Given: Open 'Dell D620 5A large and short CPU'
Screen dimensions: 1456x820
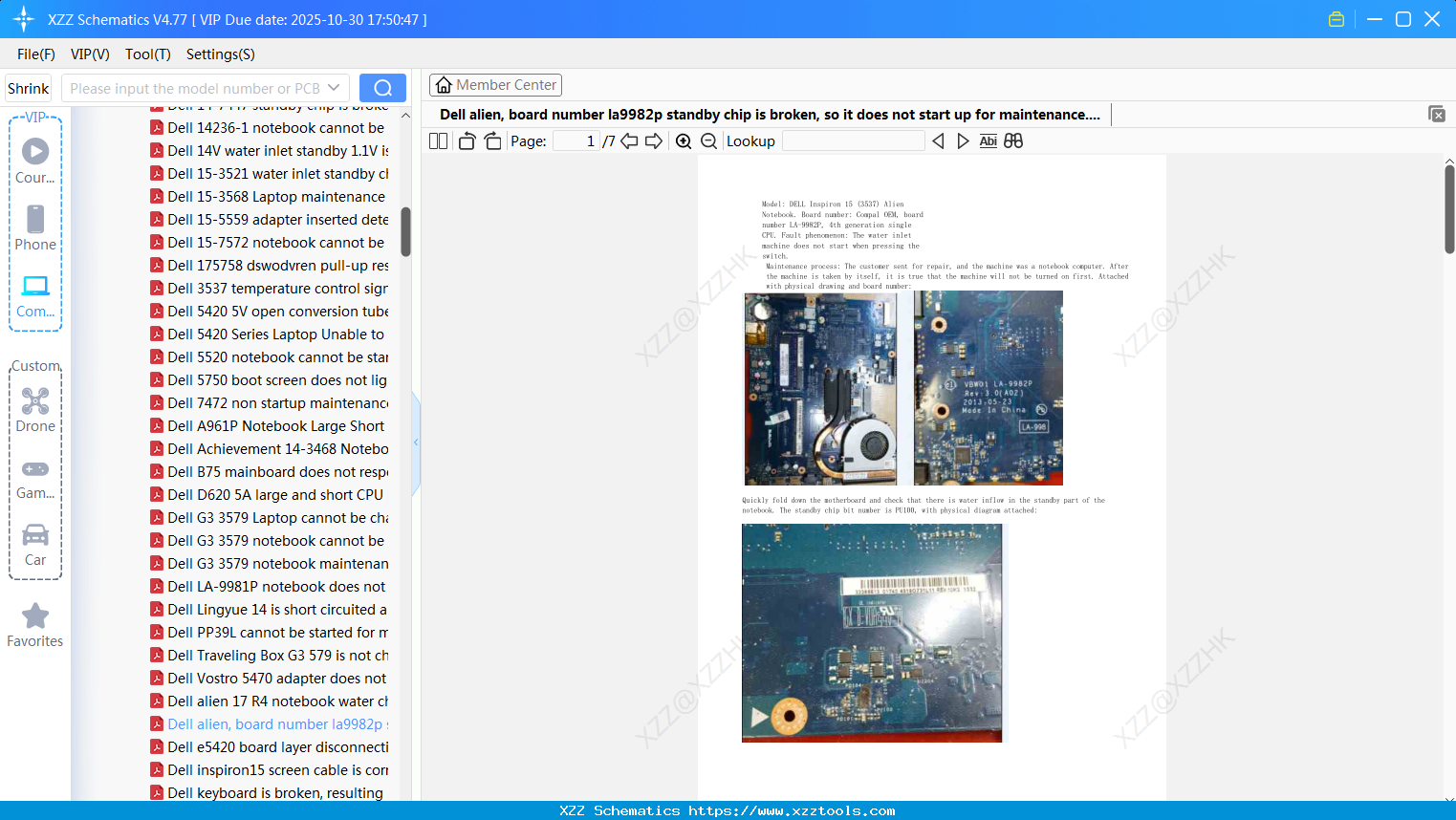Looking at the screenshot, I should (x=270, y=495).
